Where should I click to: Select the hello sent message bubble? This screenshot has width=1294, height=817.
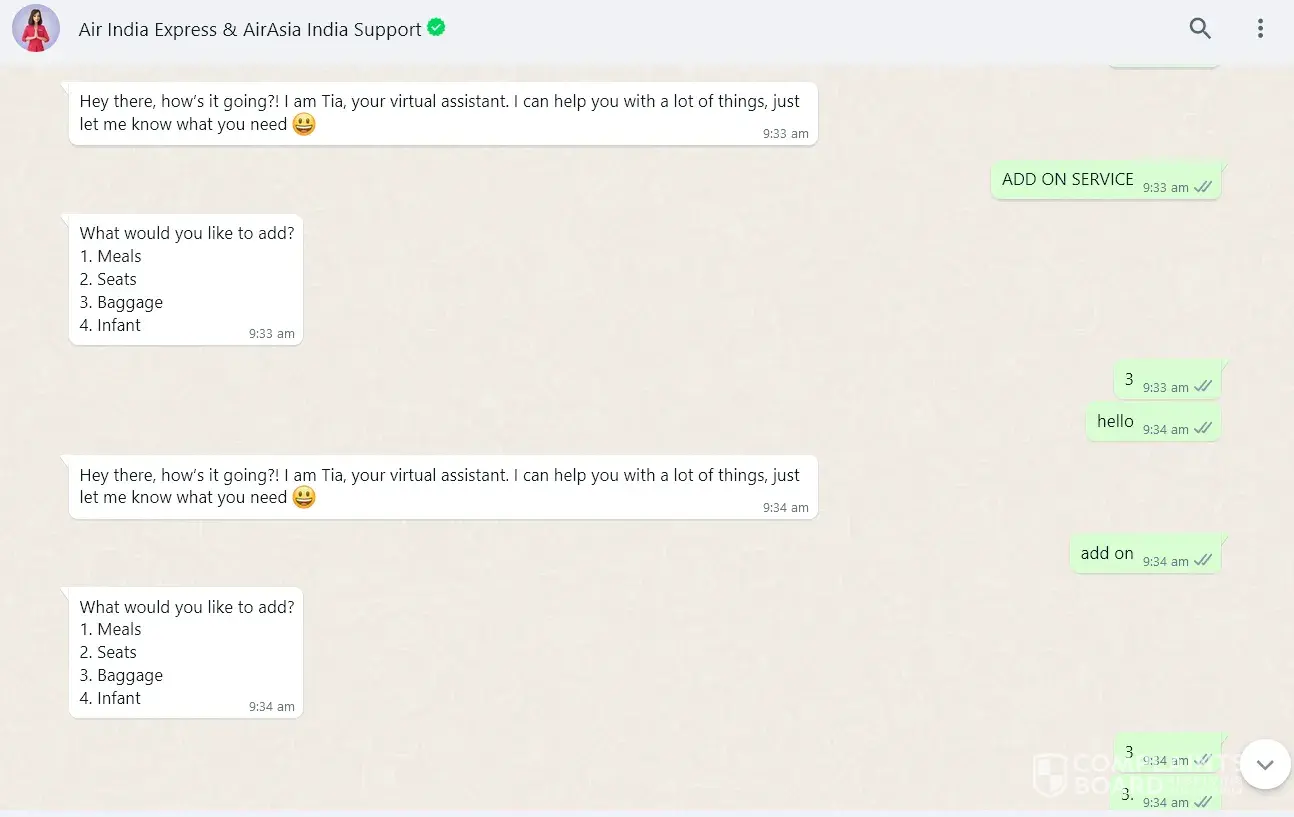[x=1153, y=422]
